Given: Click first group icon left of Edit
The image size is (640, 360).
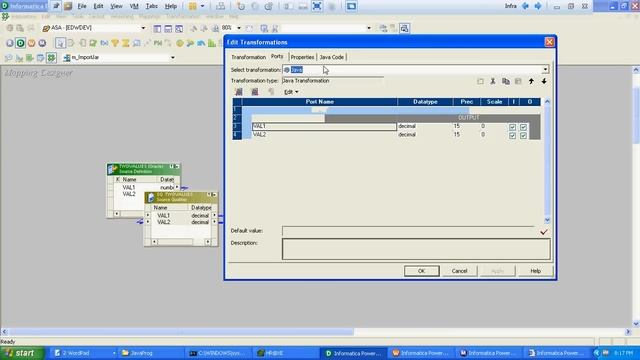Looking at the screenshot, I should [239, 92].
